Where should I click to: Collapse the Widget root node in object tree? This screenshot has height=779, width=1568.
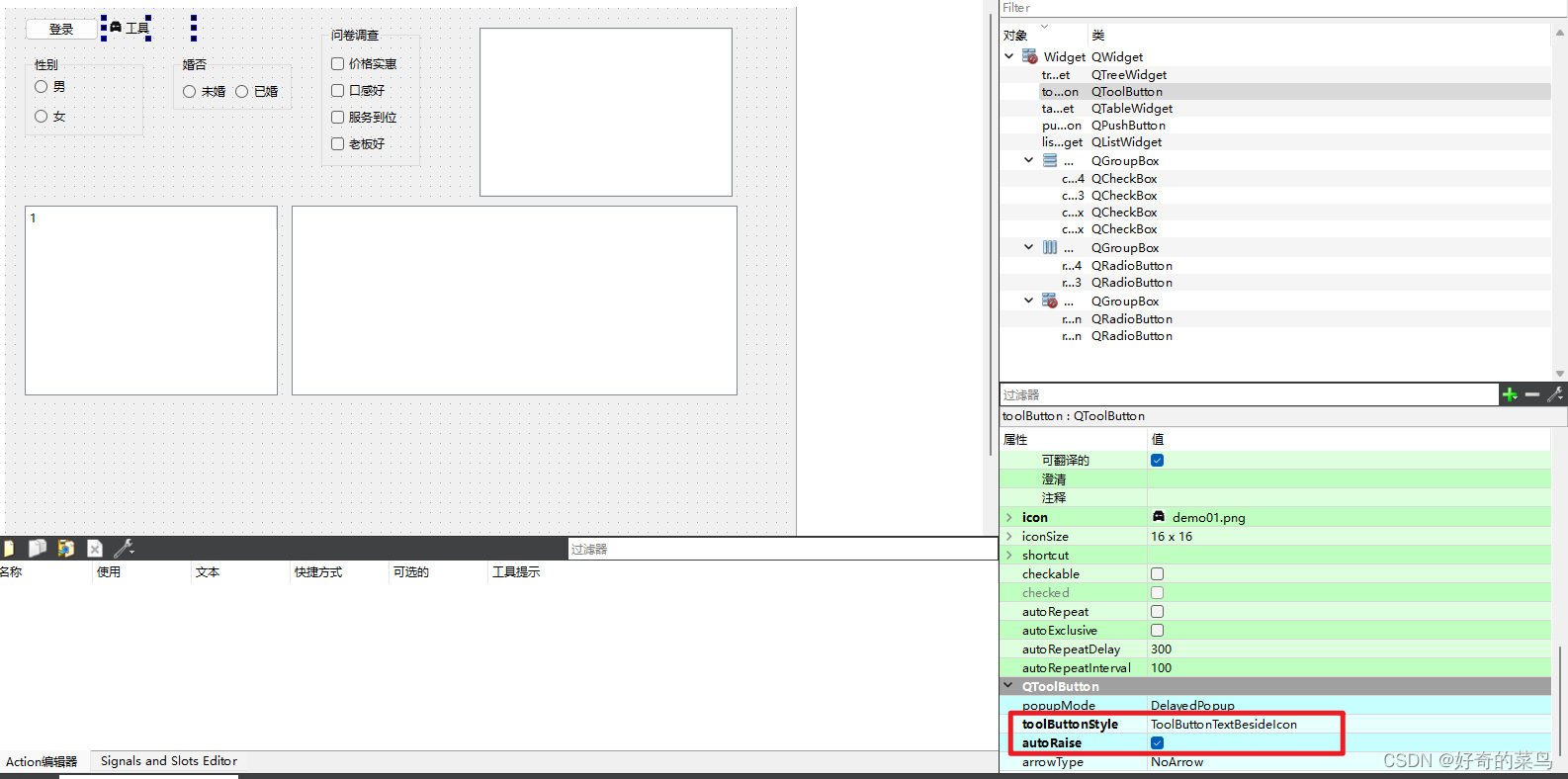tap(1008, 56)
